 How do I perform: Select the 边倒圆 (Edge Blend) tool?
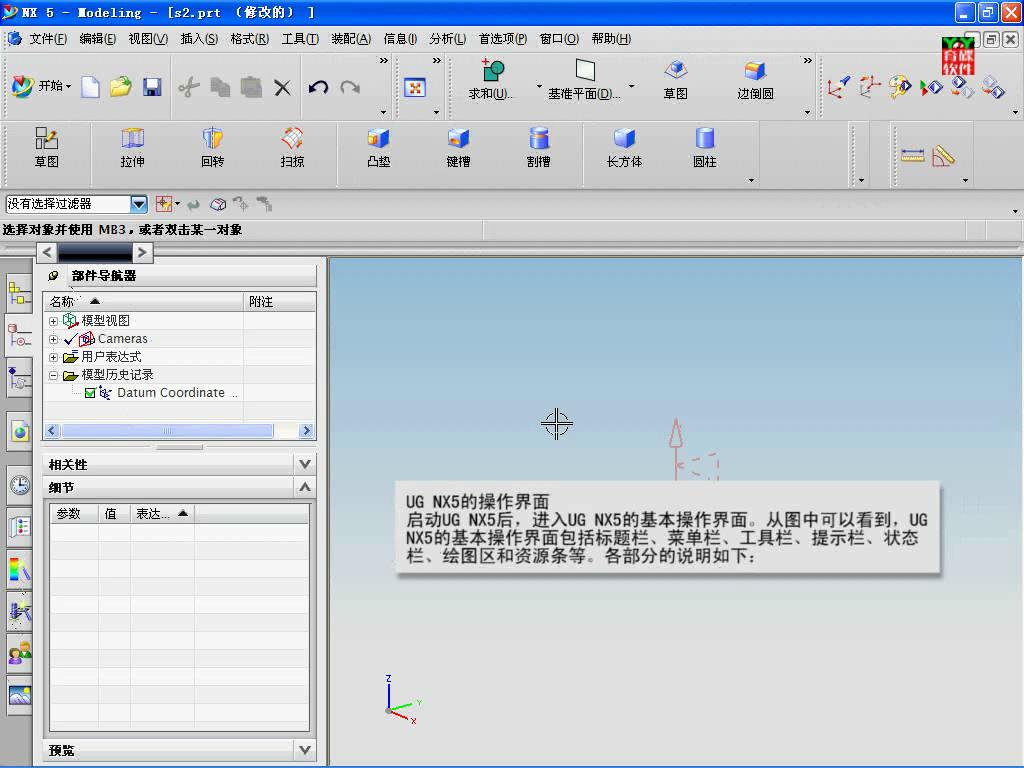coord(755,79)
